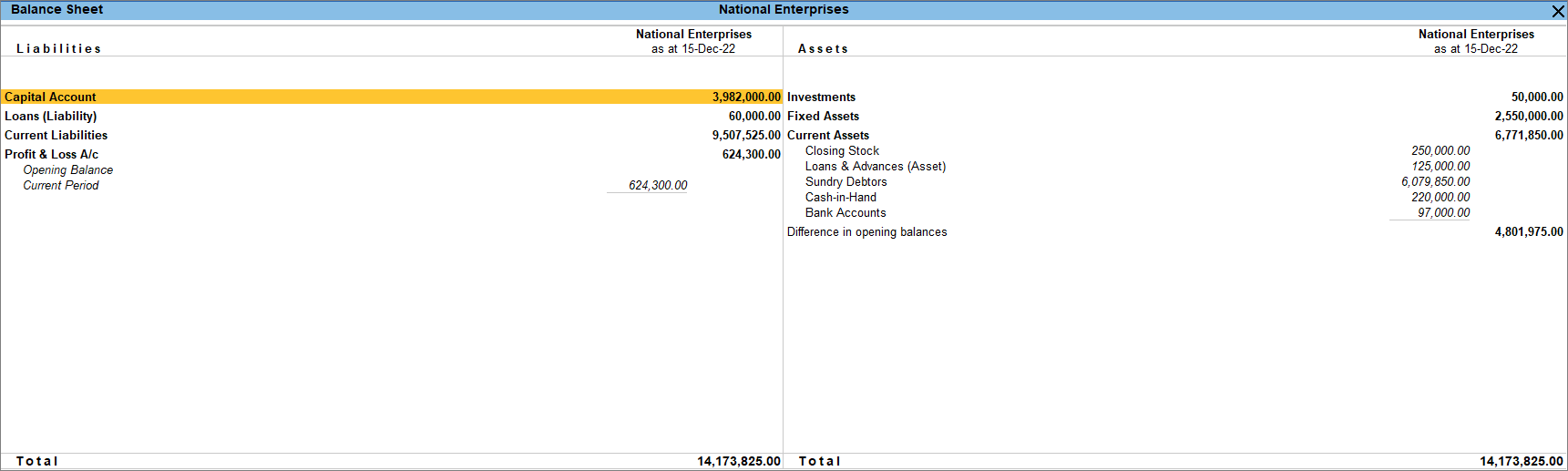The height and width of the screenshot is (471, 1568).
Task: Select Loans & Advances (Asset) line
Action: point(876,166)
